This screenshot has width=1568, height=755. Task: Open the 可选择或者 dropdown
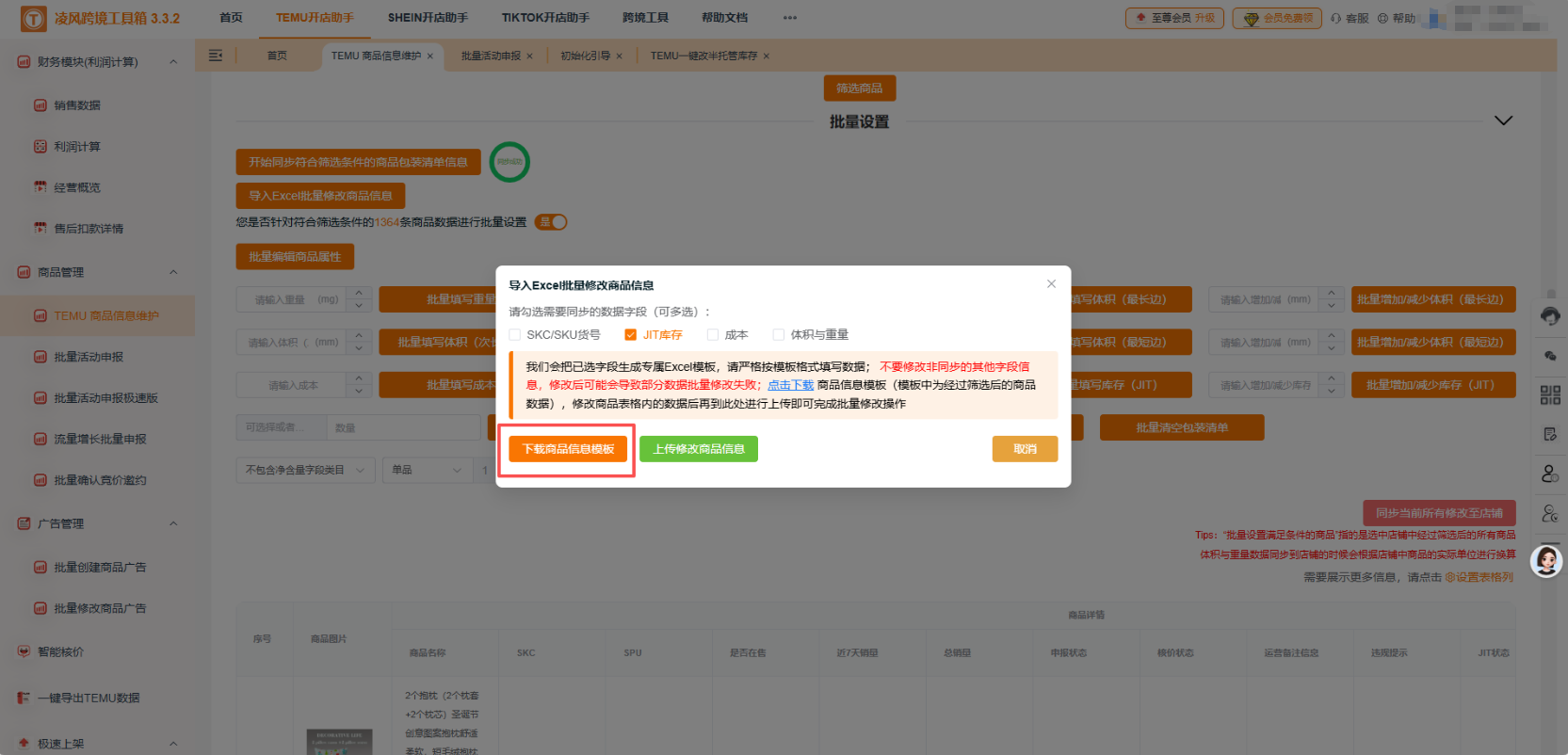(x=281, y=427)
